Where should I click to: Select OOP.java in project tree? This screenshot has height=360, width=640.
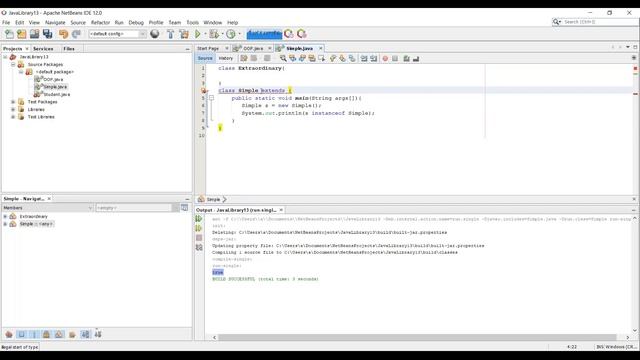click(x=53, y=80)
